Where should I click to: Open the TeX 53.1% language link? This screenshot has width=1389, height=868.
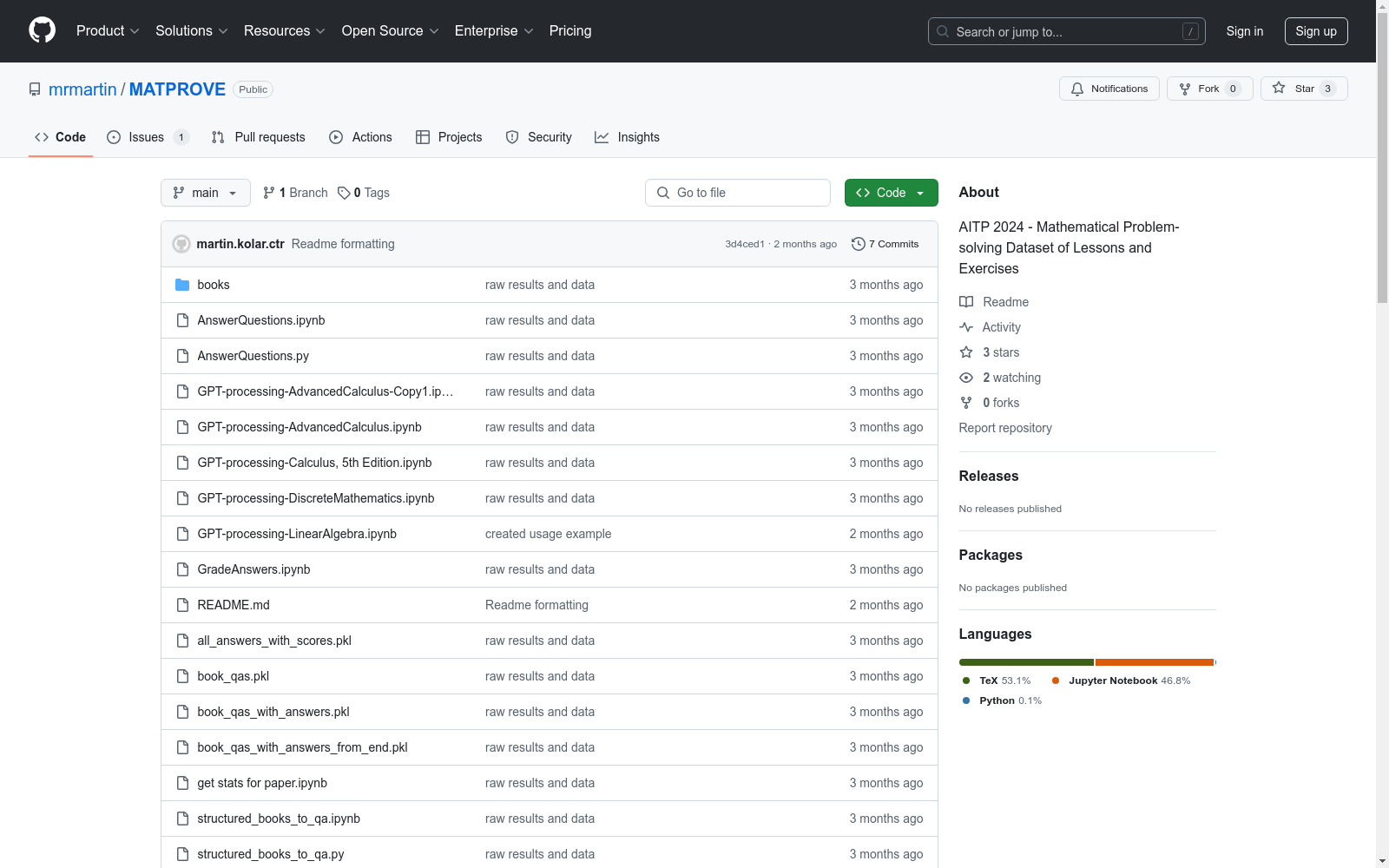tap(997, 681)
